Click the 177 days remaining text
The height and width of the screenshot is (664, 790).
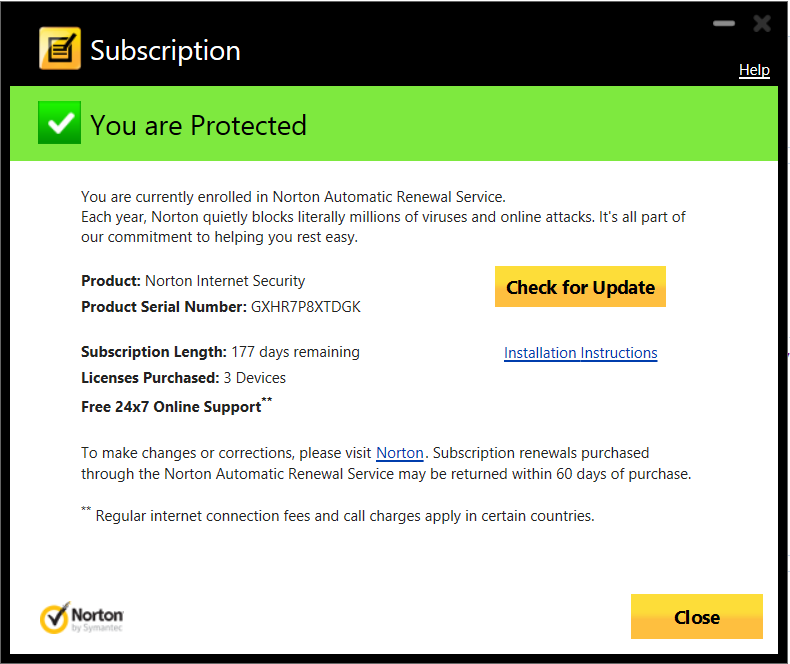click(295, 352)
